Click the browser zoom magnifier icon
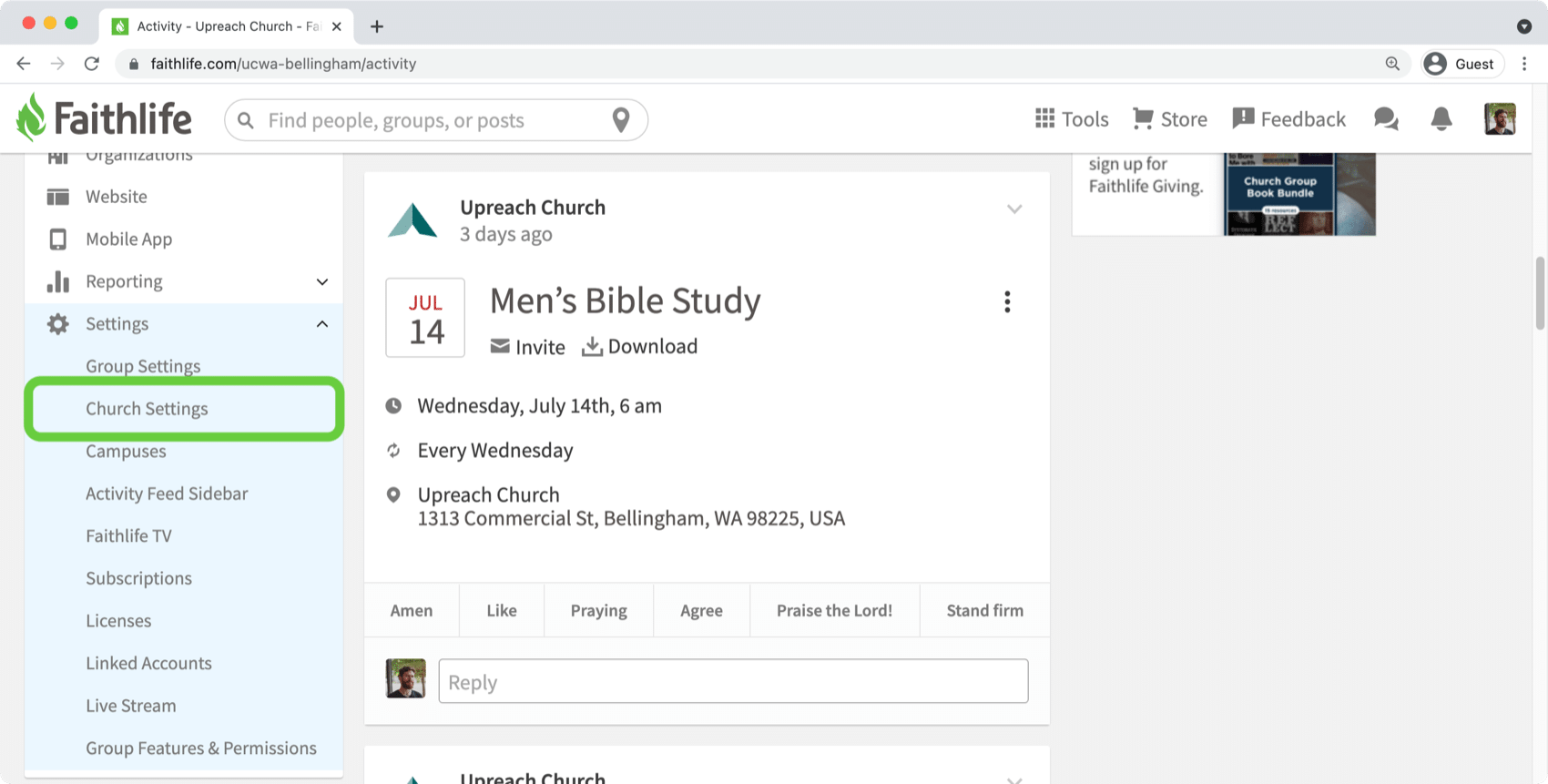 pyautogui.click(x=1392, y=64)
